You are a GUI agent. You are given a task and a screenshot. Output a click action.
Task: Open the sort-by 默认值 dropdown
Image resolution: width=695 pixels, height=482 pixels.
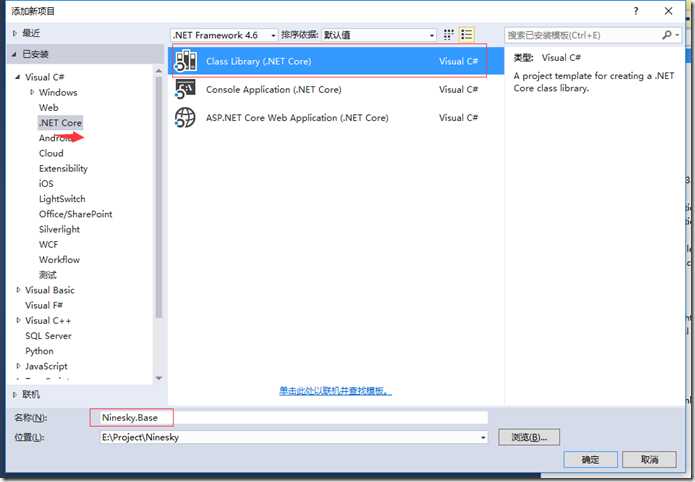point(379,35)
